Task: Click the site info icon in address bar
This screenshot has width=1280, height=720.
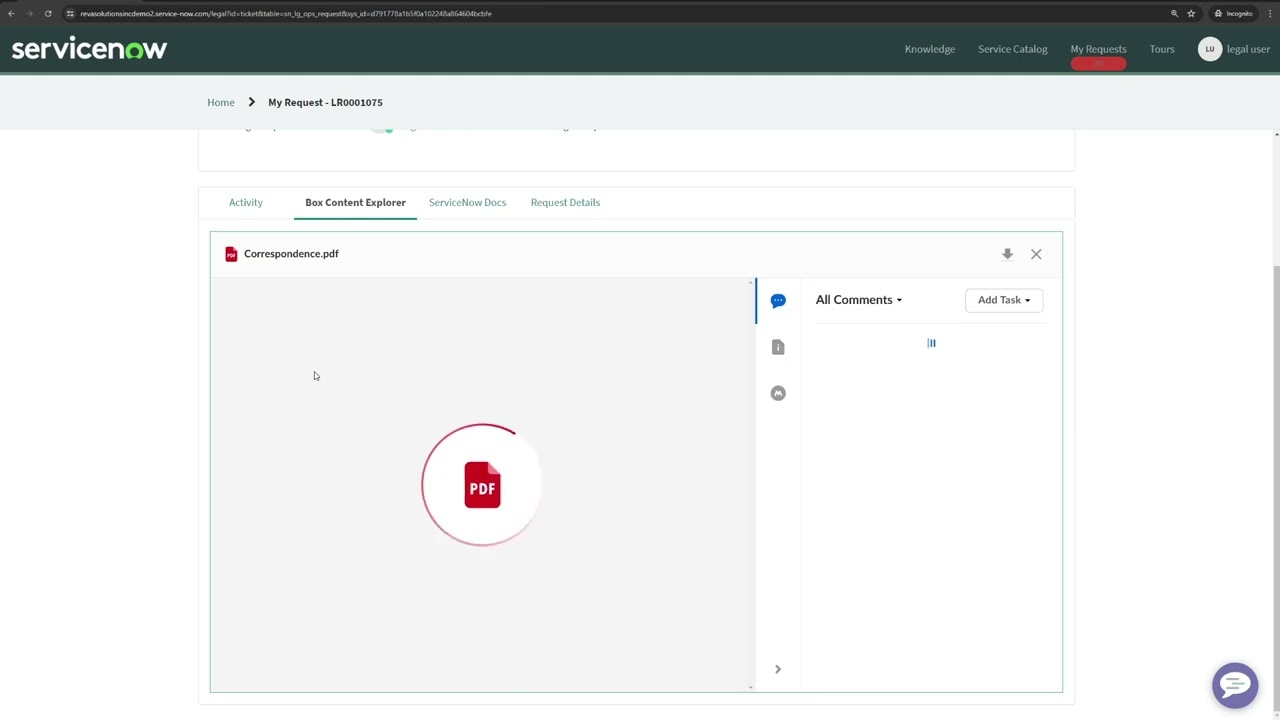Action: click(x=69, y=13)
